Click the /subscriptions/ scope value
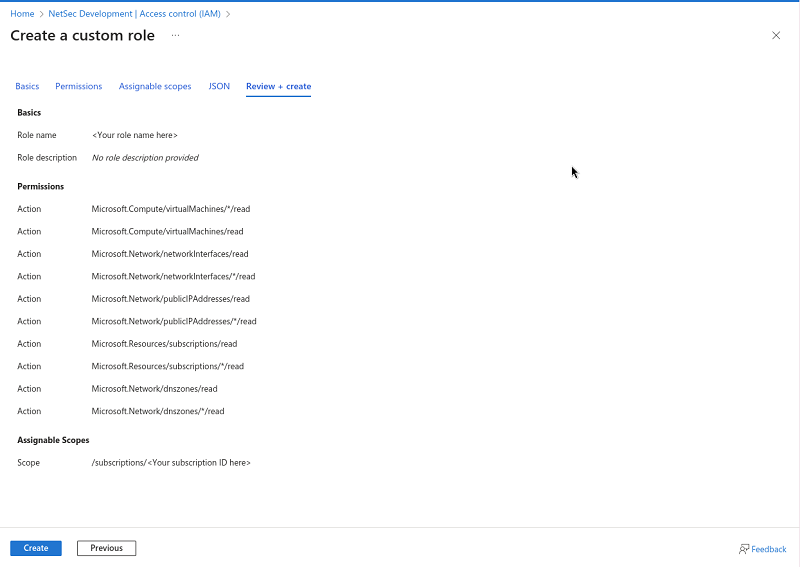This screenshot has width=800, height=567. tap(170, 463)
